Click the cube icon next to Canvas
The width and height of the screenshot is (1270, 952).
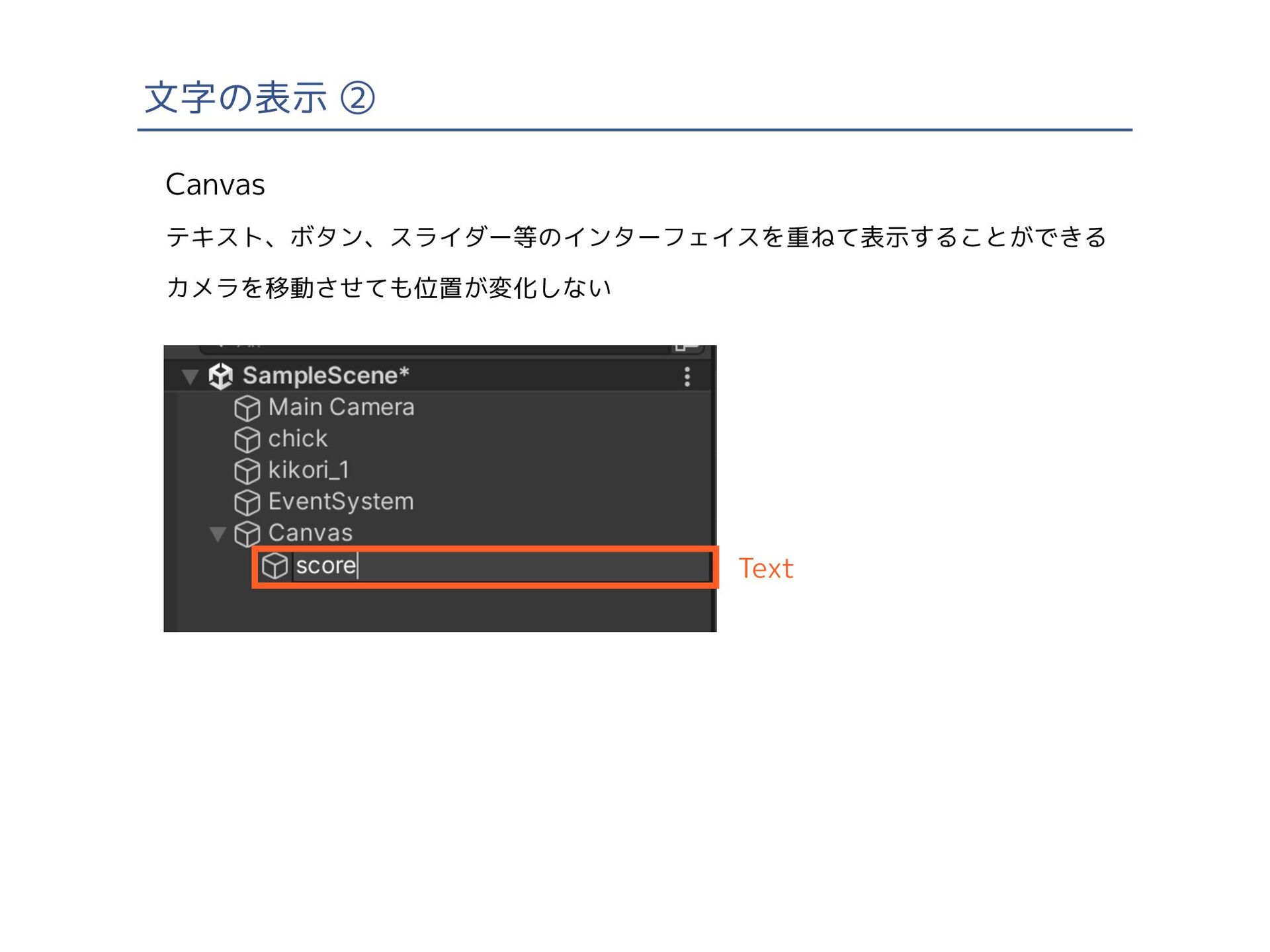tap(247, 534)
